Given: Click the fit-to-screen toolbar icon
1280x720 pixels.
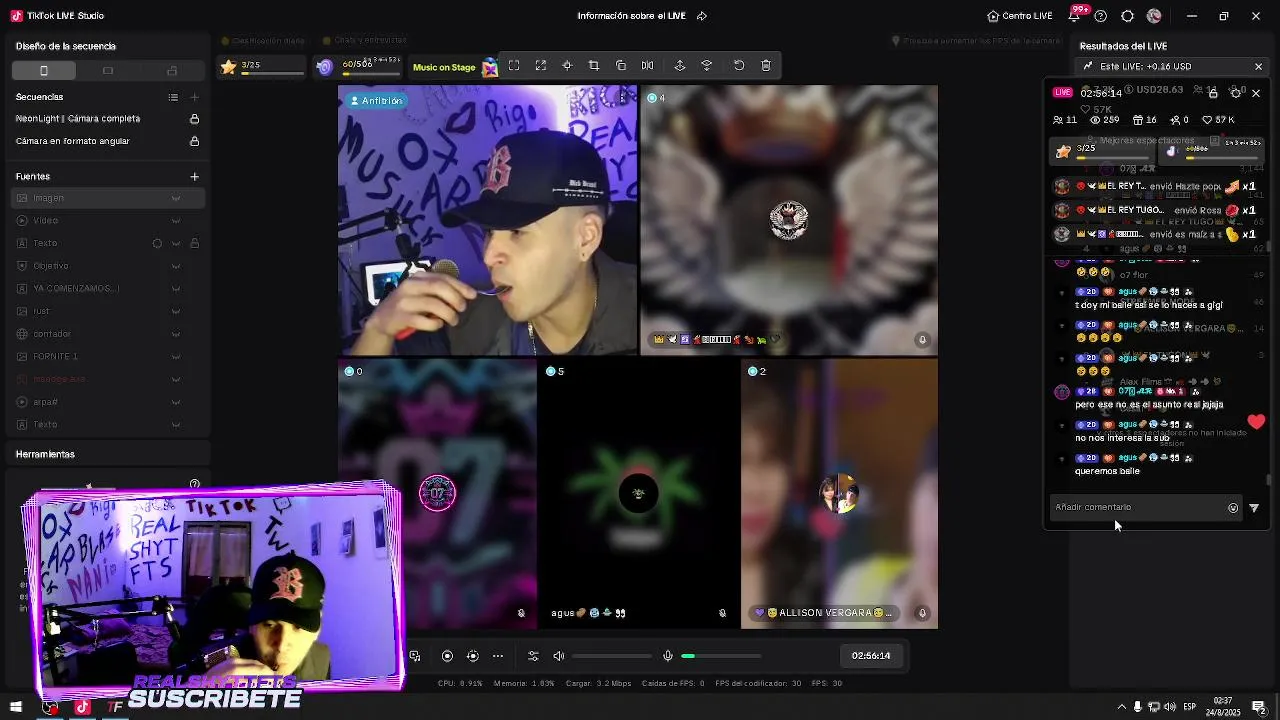Looking at the screenshot, I should coord(514,66).
